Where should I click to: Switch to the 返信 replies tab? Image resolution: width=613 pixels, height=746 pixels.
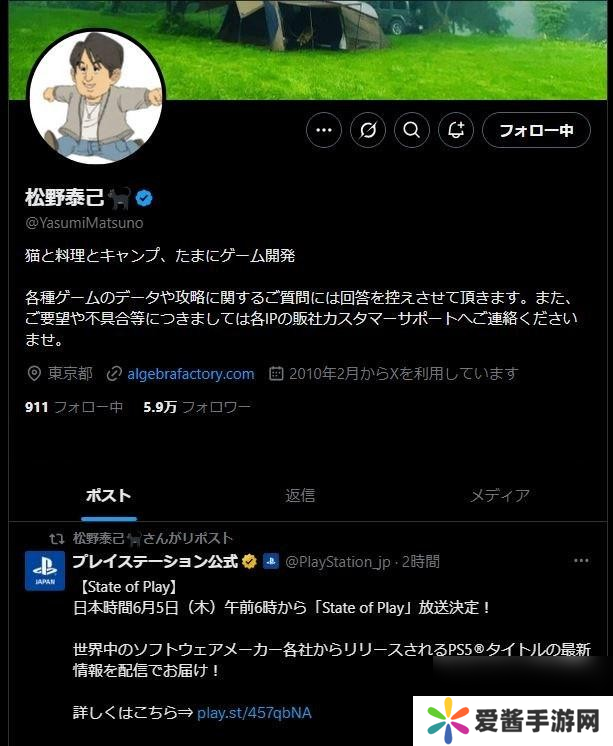(300, 496)
